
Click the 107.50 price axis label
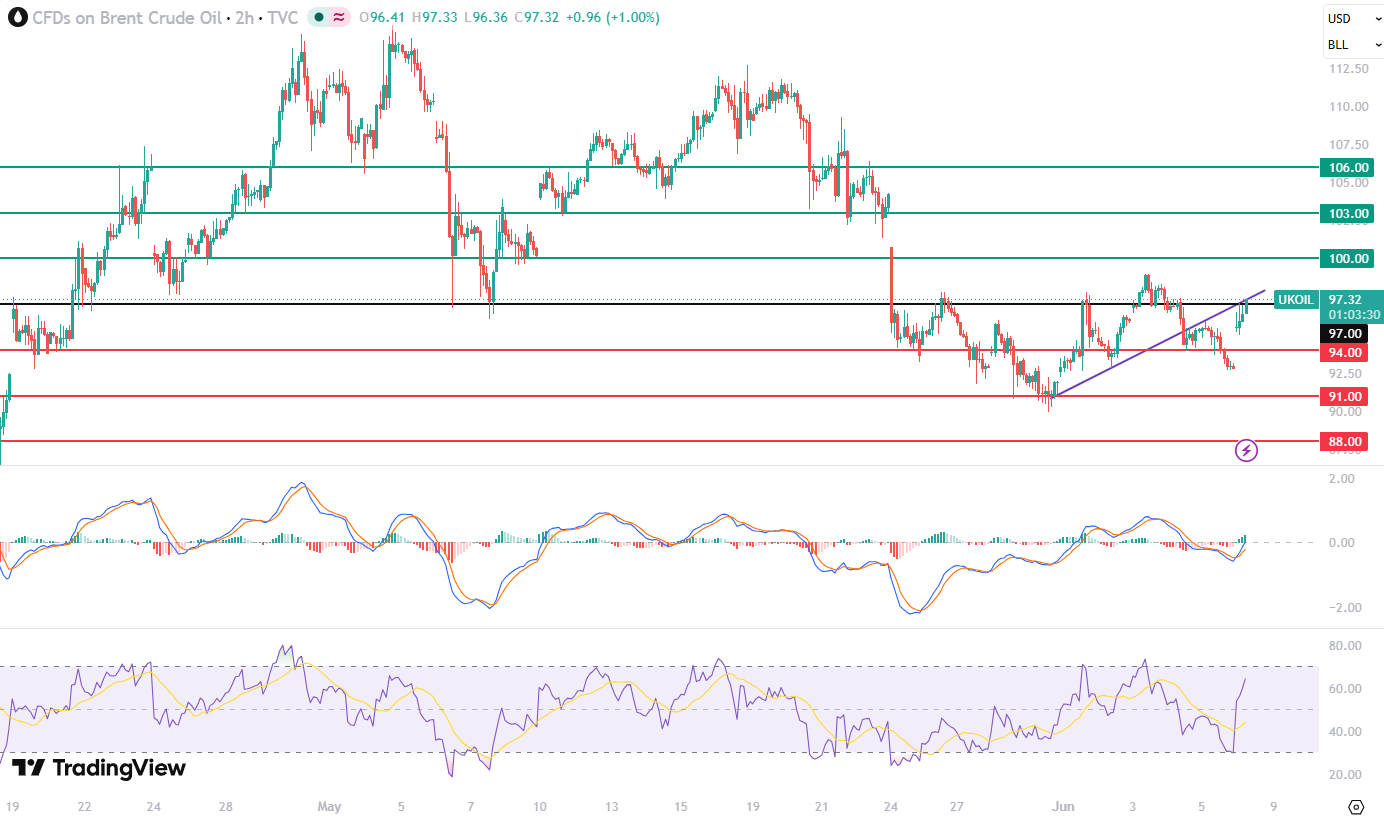(1348, 145)
